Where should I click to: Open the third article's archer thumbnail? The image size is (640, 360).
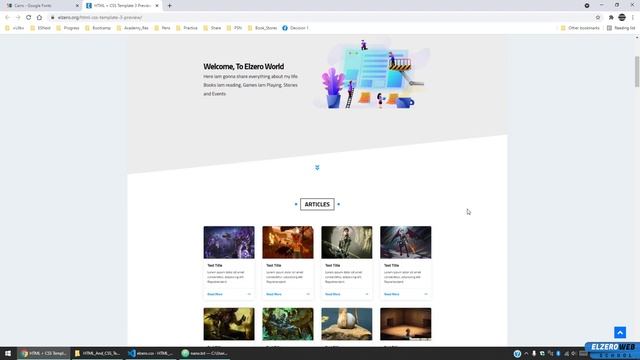(347, 242)
